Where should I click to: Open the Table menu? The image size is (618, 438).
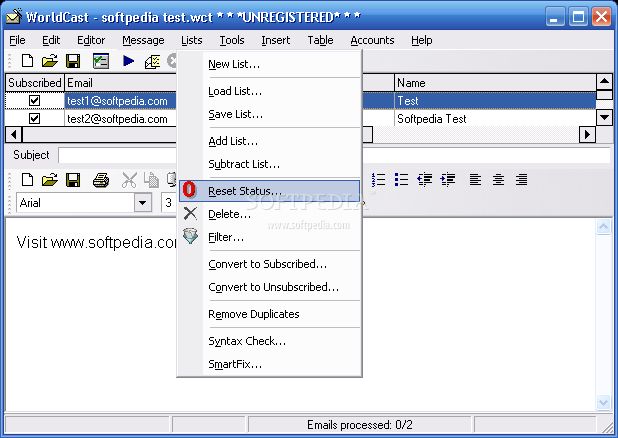coord(320,40)
